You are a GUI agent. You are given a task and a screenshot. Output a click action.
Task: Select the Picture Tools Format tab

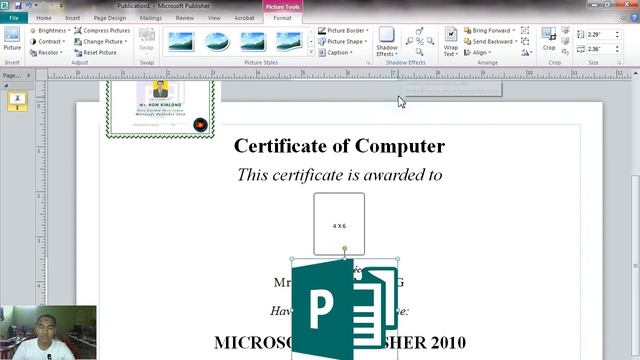282,18
